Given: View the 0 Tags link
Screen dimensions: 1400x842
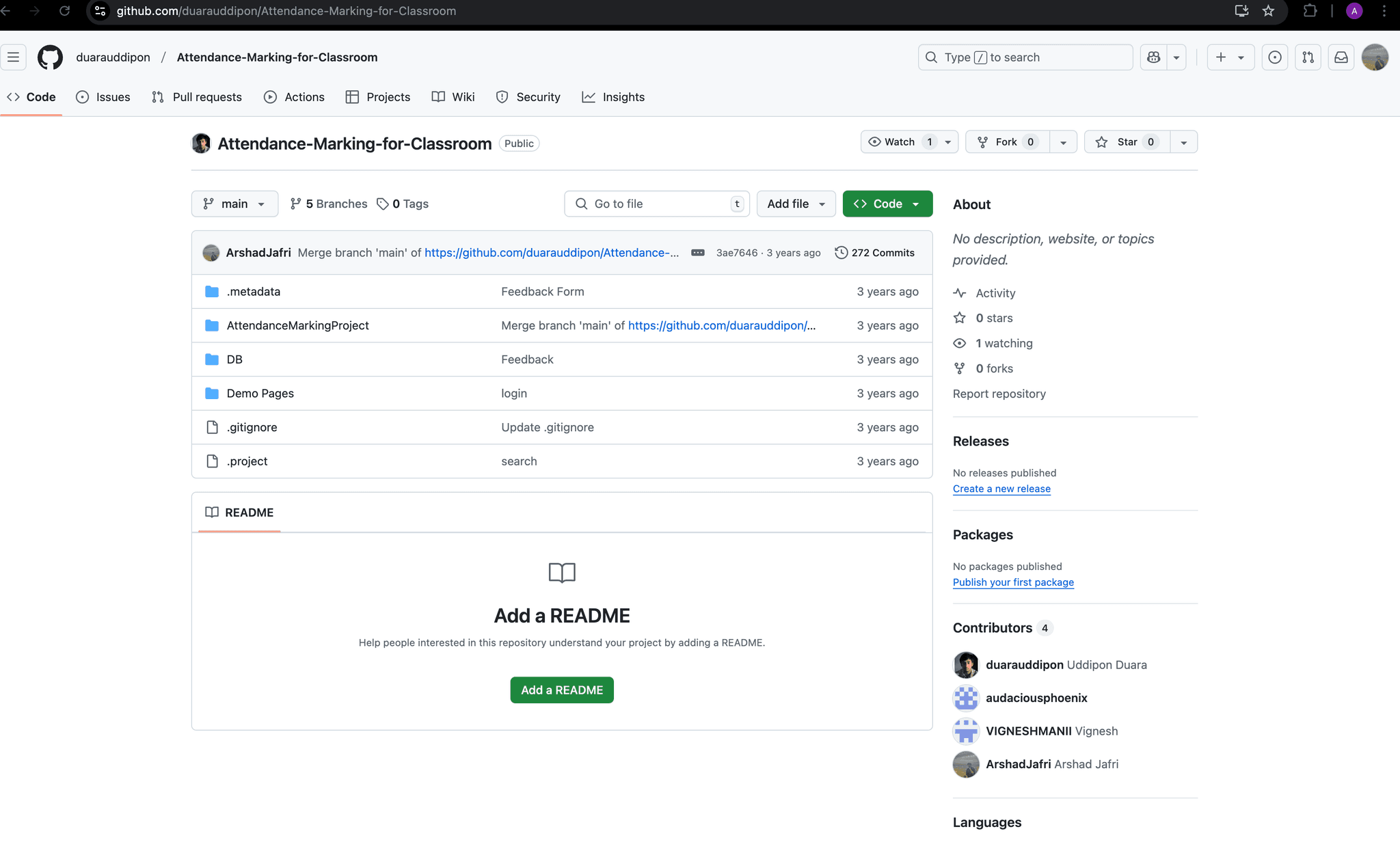Looking at the screenshot, I should click(x=403, y=204).
